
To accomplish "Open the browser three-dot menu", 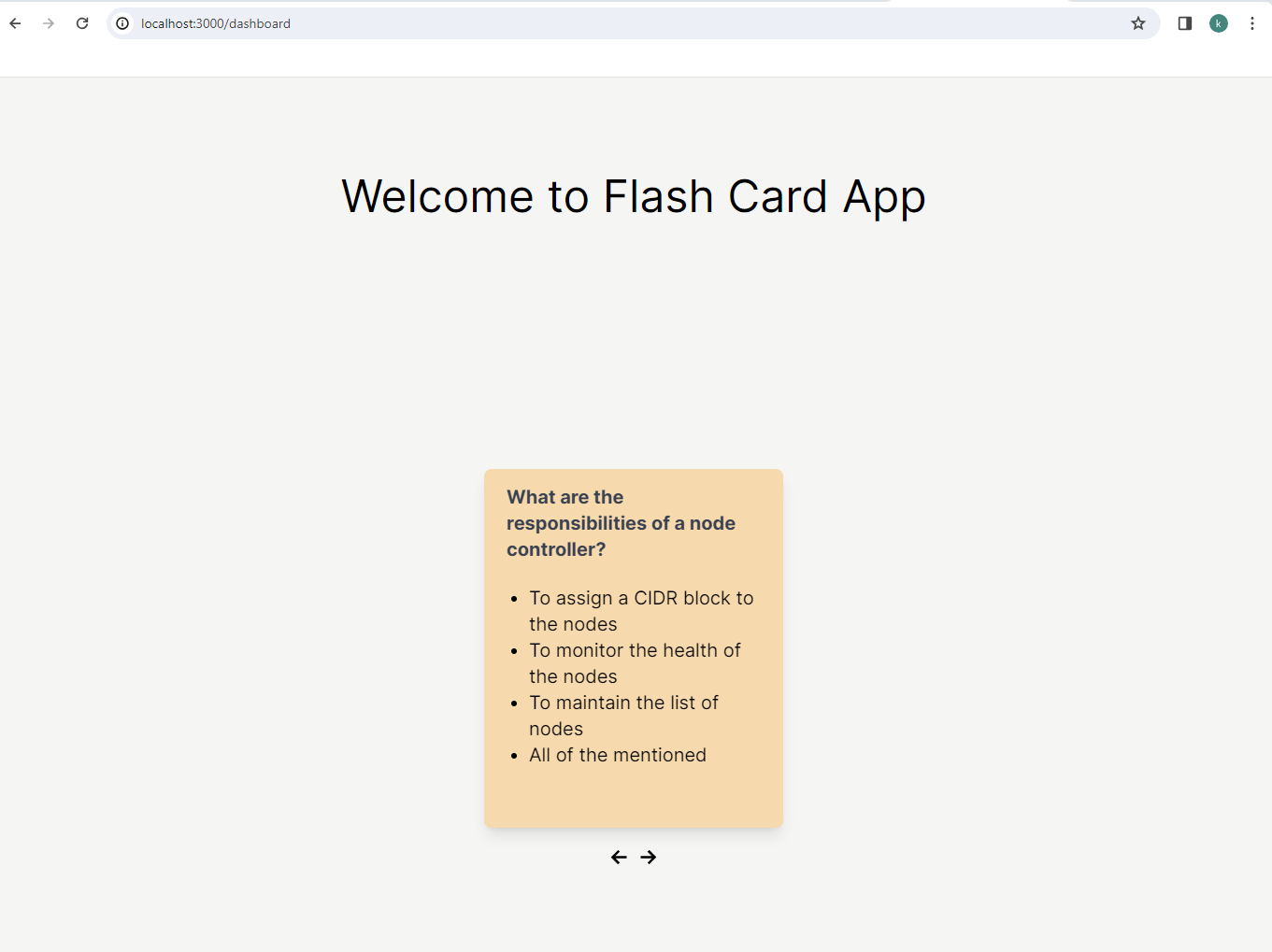I will click(1252, 23).
